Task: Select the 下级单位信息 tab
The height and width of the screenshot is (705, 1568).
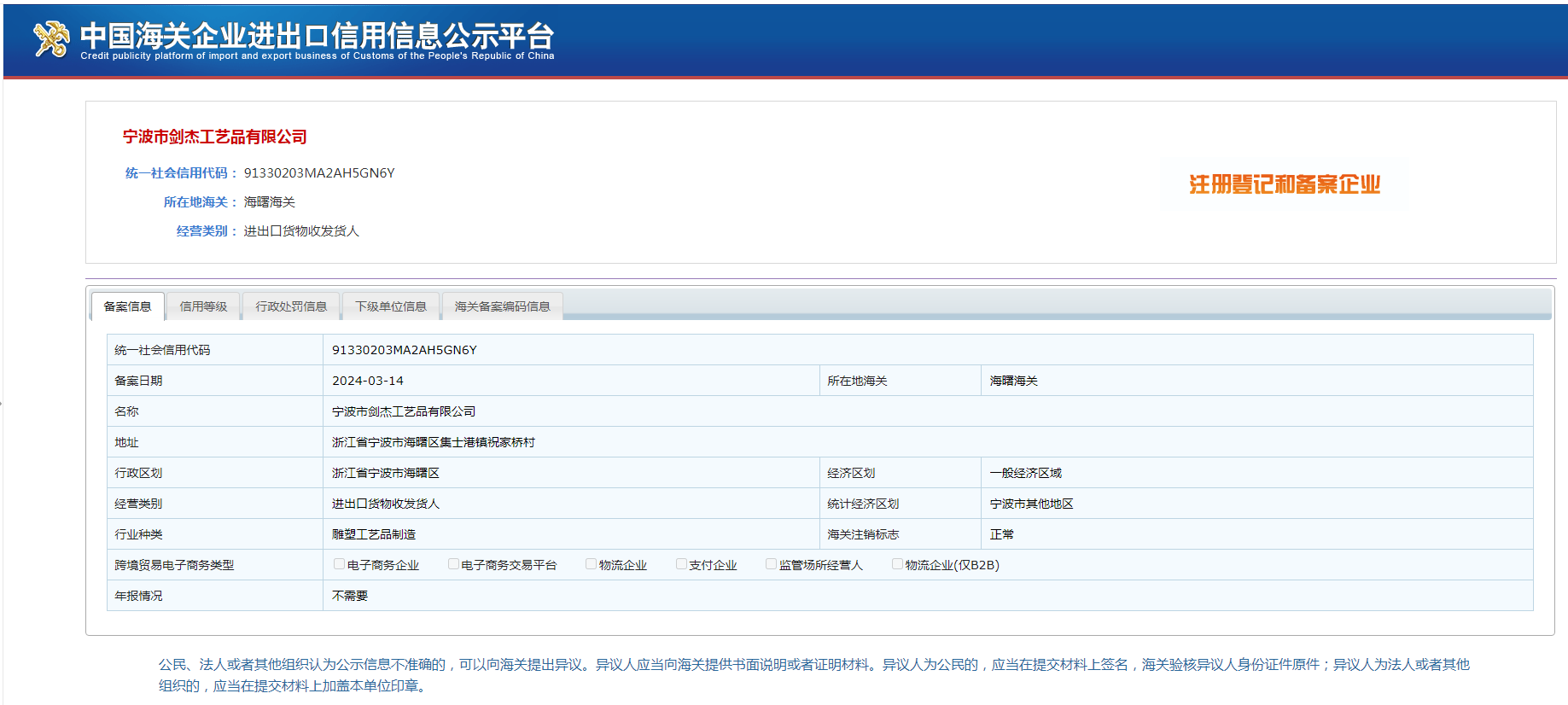Action: pyautogui.click(x=391, y=306)
